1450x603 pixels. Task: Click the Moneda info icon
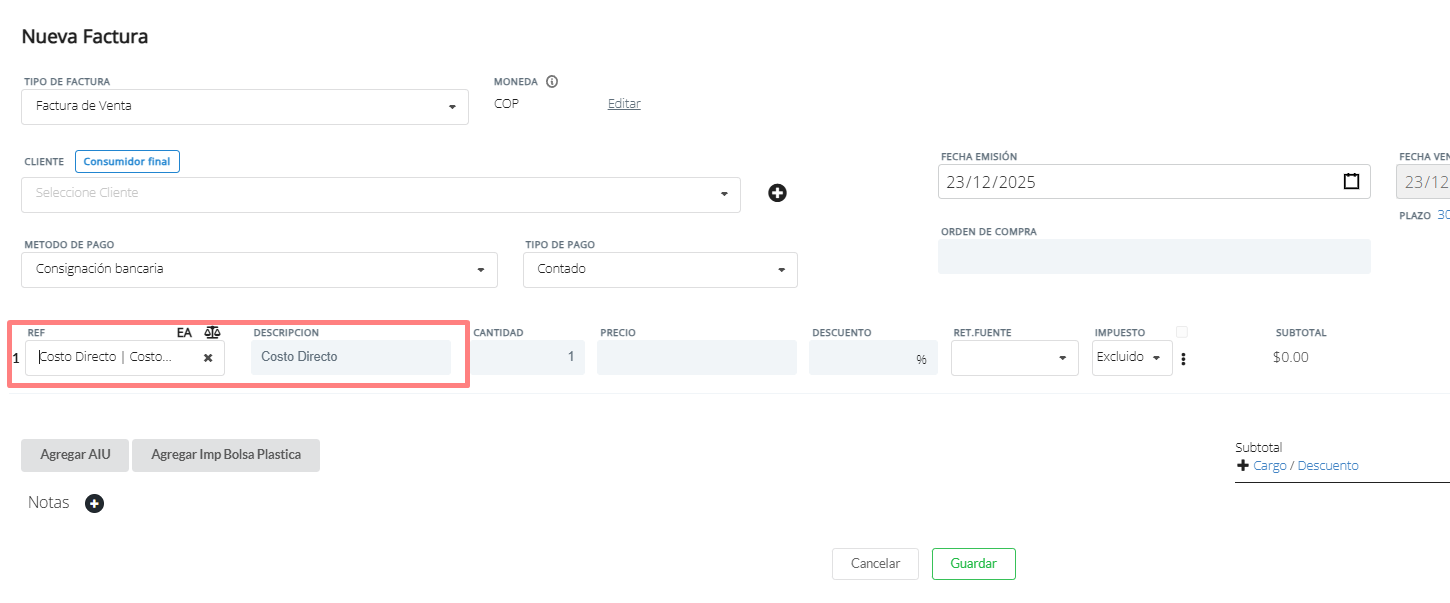tap(552, 82)
